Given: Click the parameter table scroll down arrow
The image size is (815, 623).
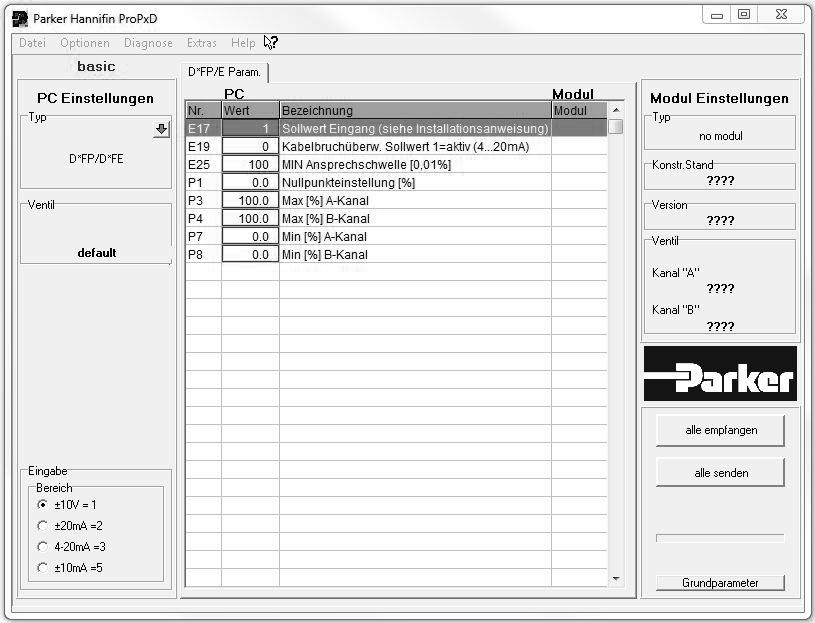Looking at the screenshot, I should click(616, 579).
